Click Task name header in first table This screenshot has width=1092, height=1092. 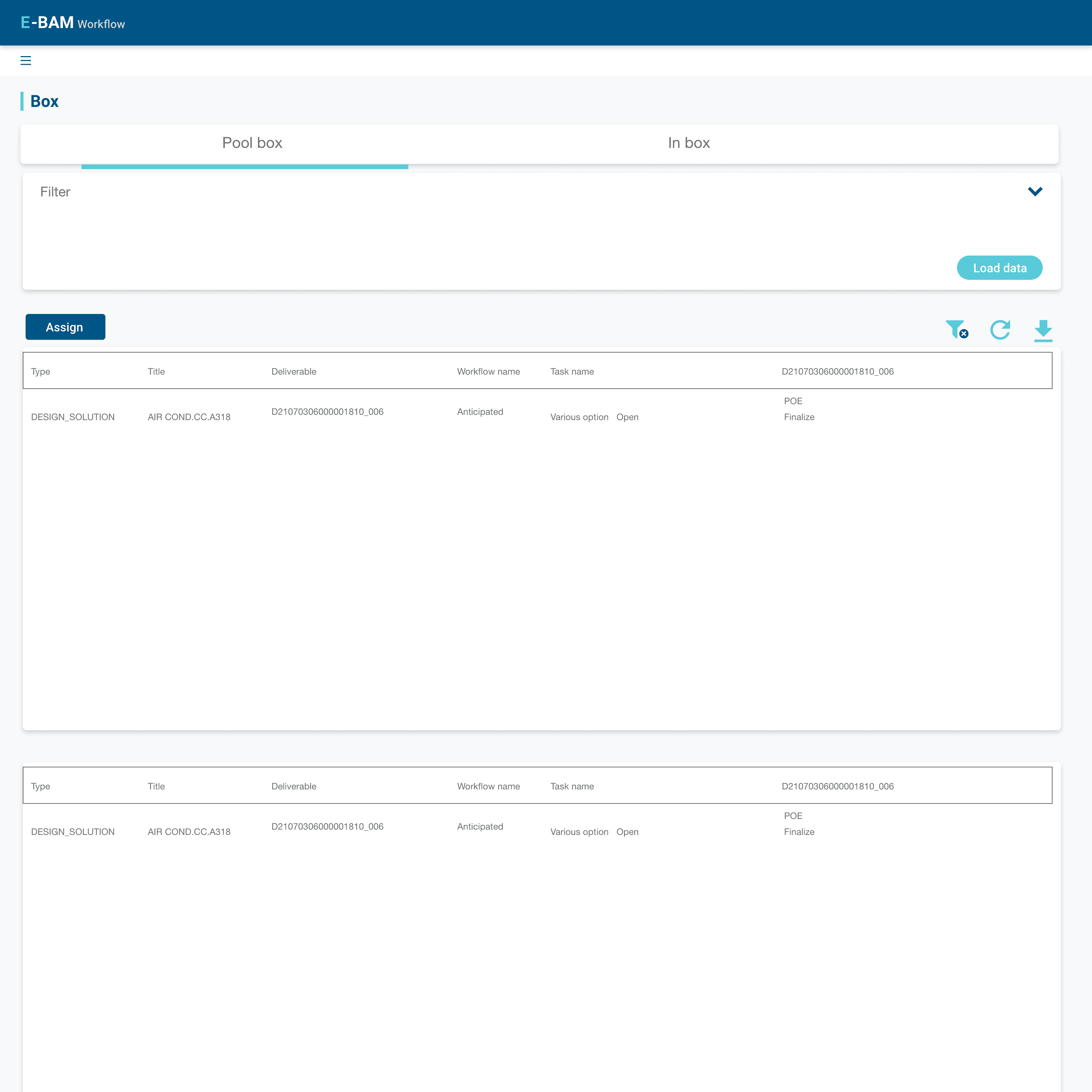571,371
